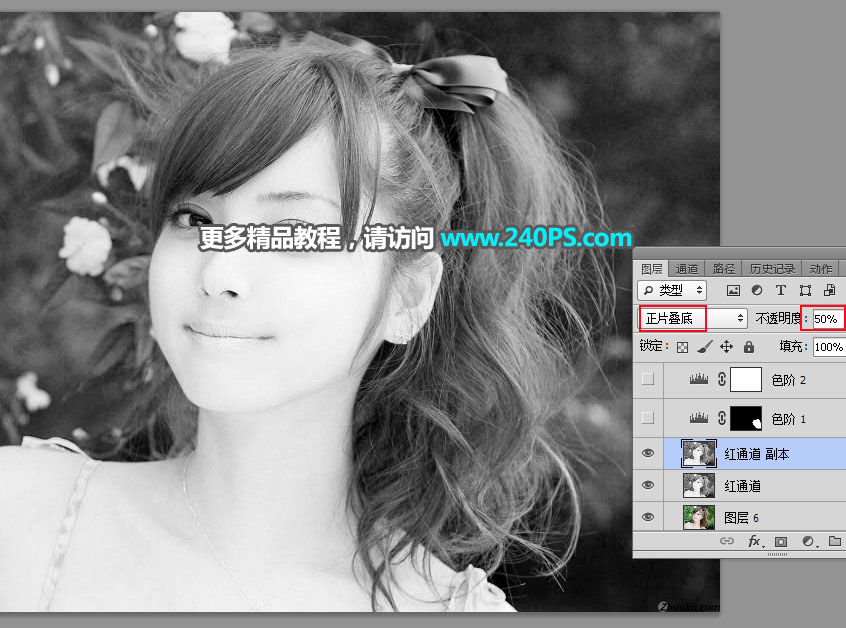Toggle mask link on 色阶 2
This screenshot has height=628, width=846.
[722, 379]
